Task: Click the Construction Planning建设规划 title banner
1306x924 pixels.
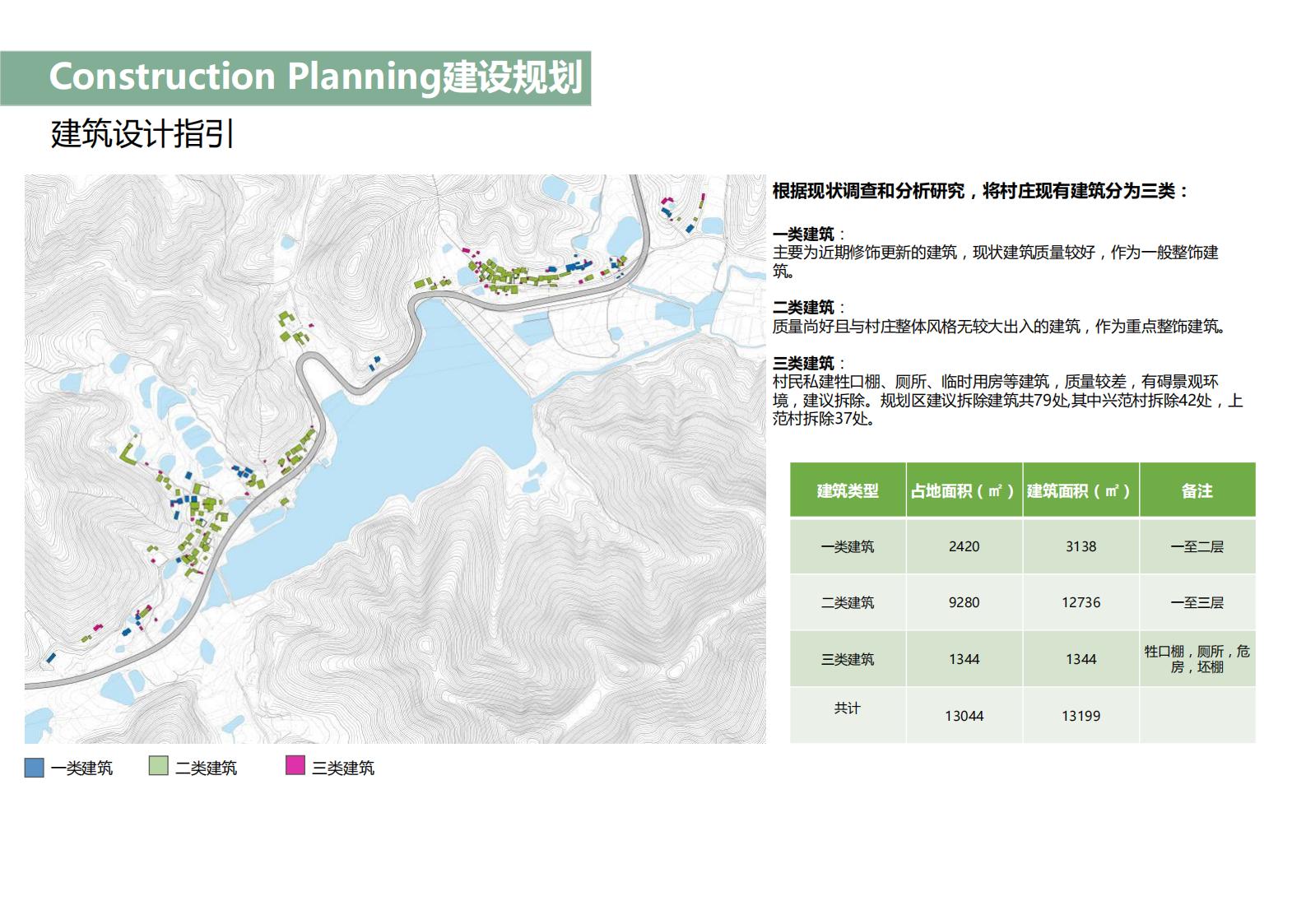Action: [295, 77]
